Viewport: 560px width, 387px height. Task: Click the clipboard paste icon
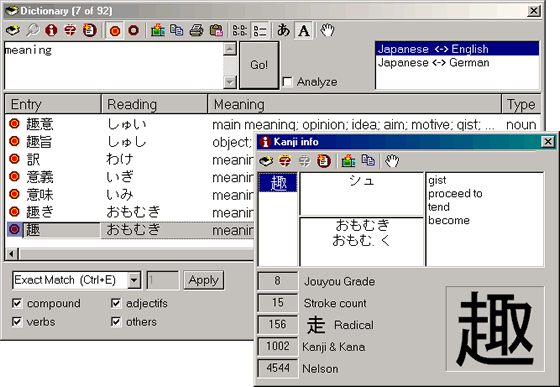click(x=216, y=30)
